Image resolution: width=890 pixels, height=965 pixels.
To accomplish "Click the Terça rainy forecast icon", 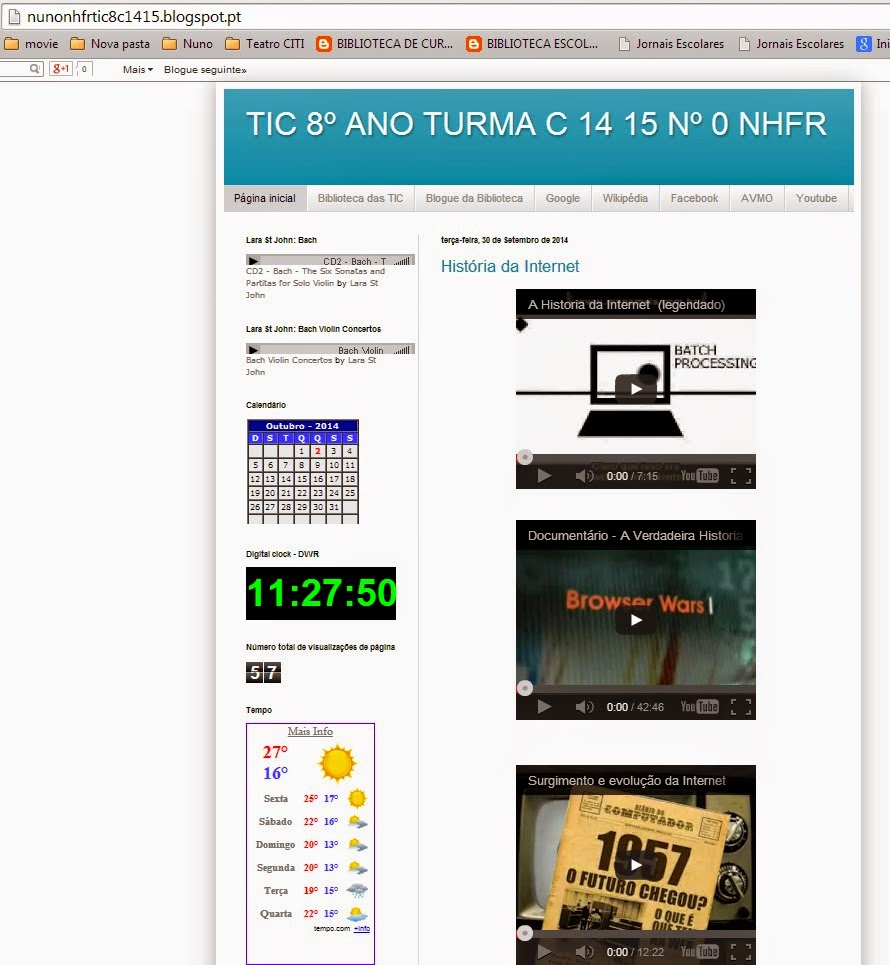I will [x=357, y=891].
